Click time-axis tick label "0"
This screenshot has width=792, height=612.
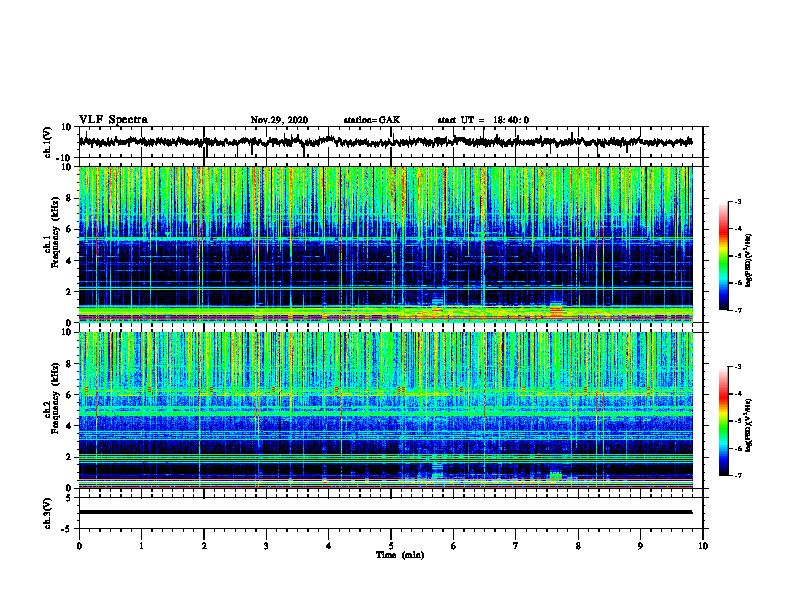coord(79,546)
